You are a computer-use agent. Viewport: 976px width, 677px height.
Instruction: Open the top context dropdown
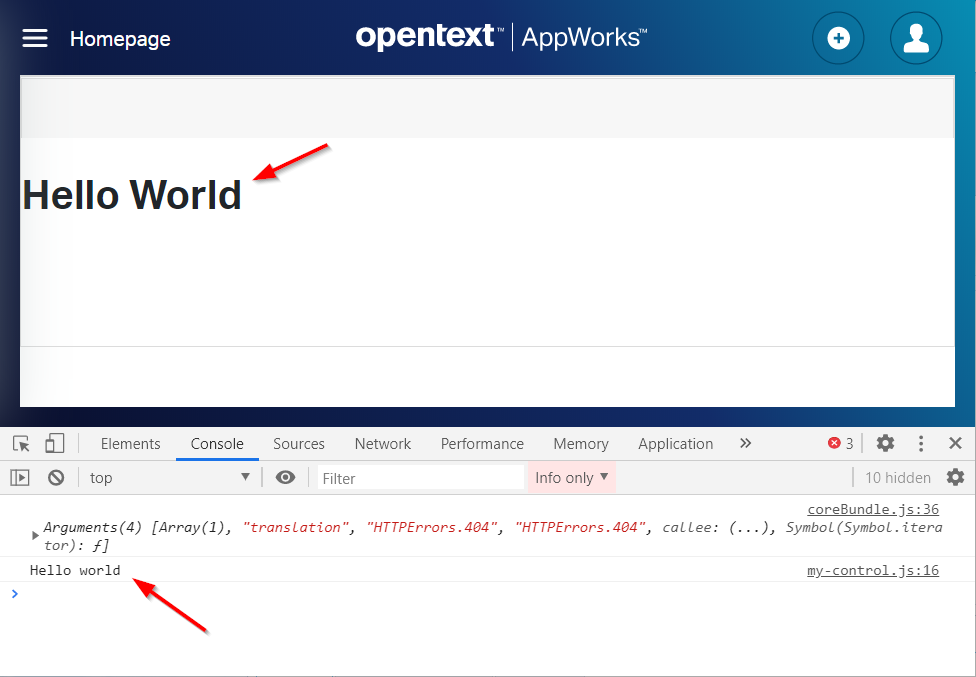tap(169, 477)
